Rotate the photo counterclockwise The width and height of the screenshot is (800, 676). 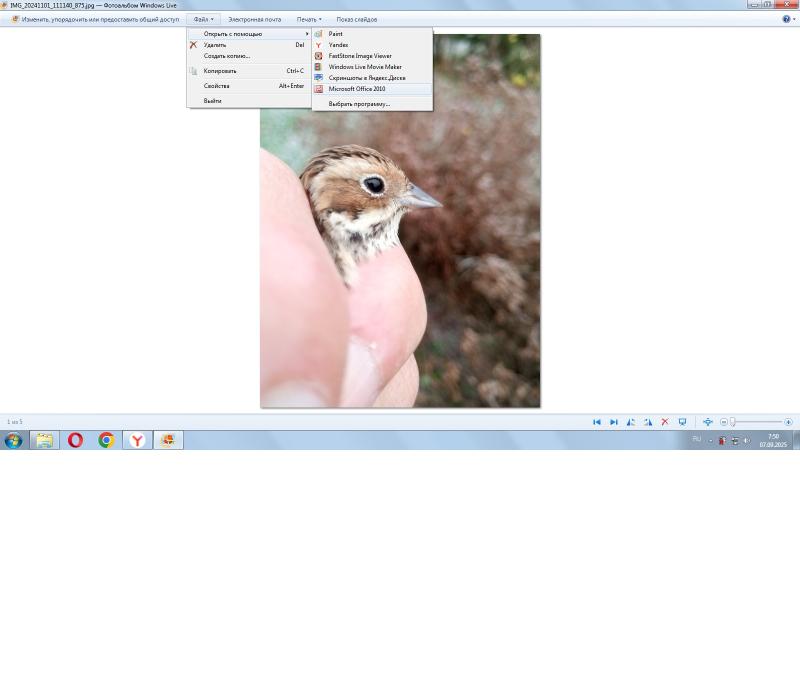(631, 422)
